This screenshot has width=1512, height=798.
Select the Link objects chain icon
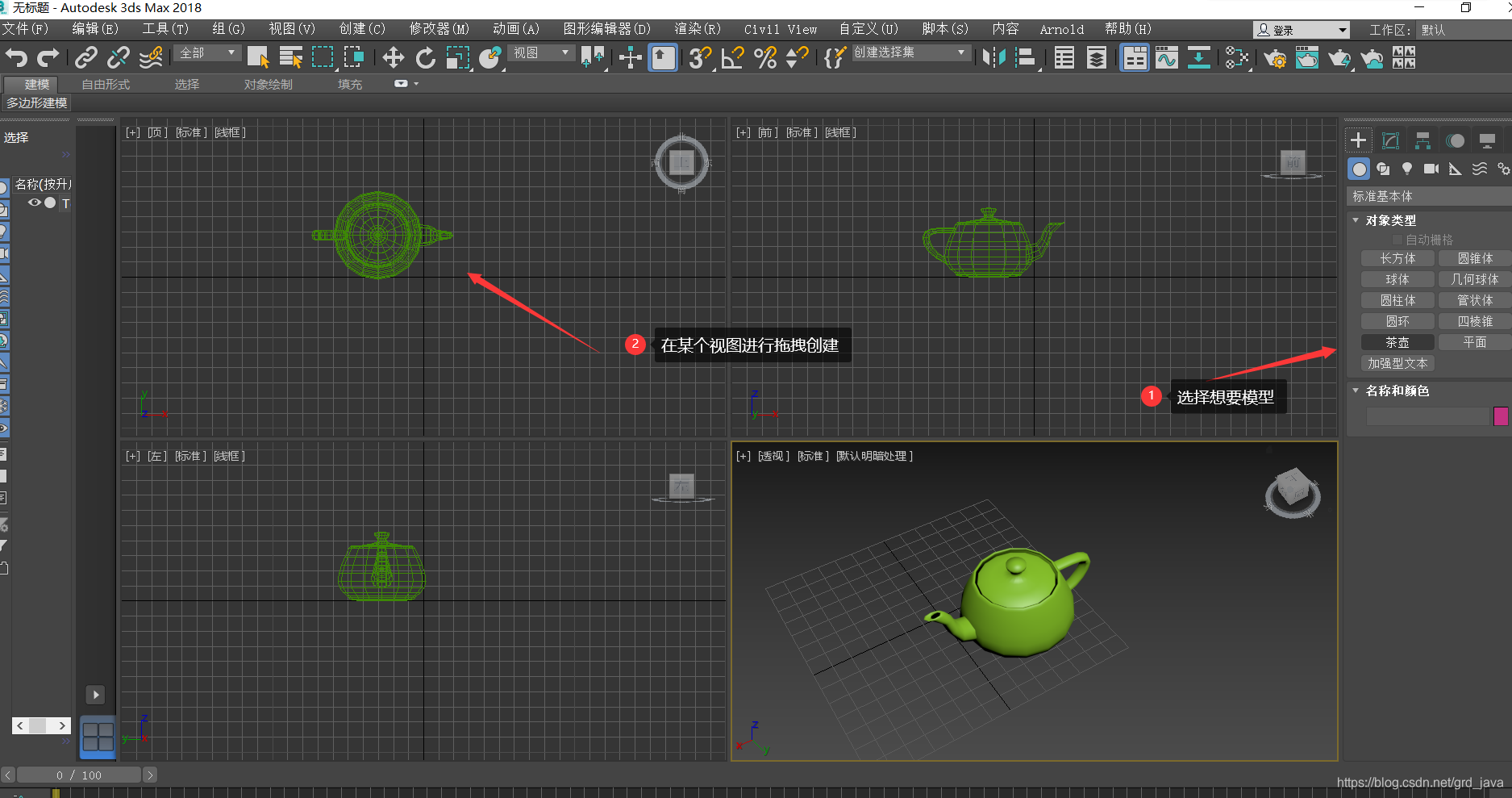click(x=85, y=58)
